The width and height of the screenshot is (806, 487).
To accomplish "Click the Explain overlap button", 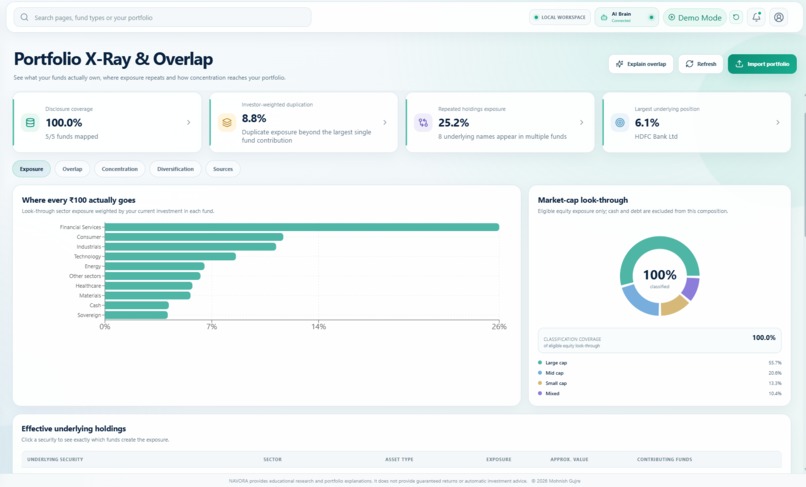I will point(641,64).
